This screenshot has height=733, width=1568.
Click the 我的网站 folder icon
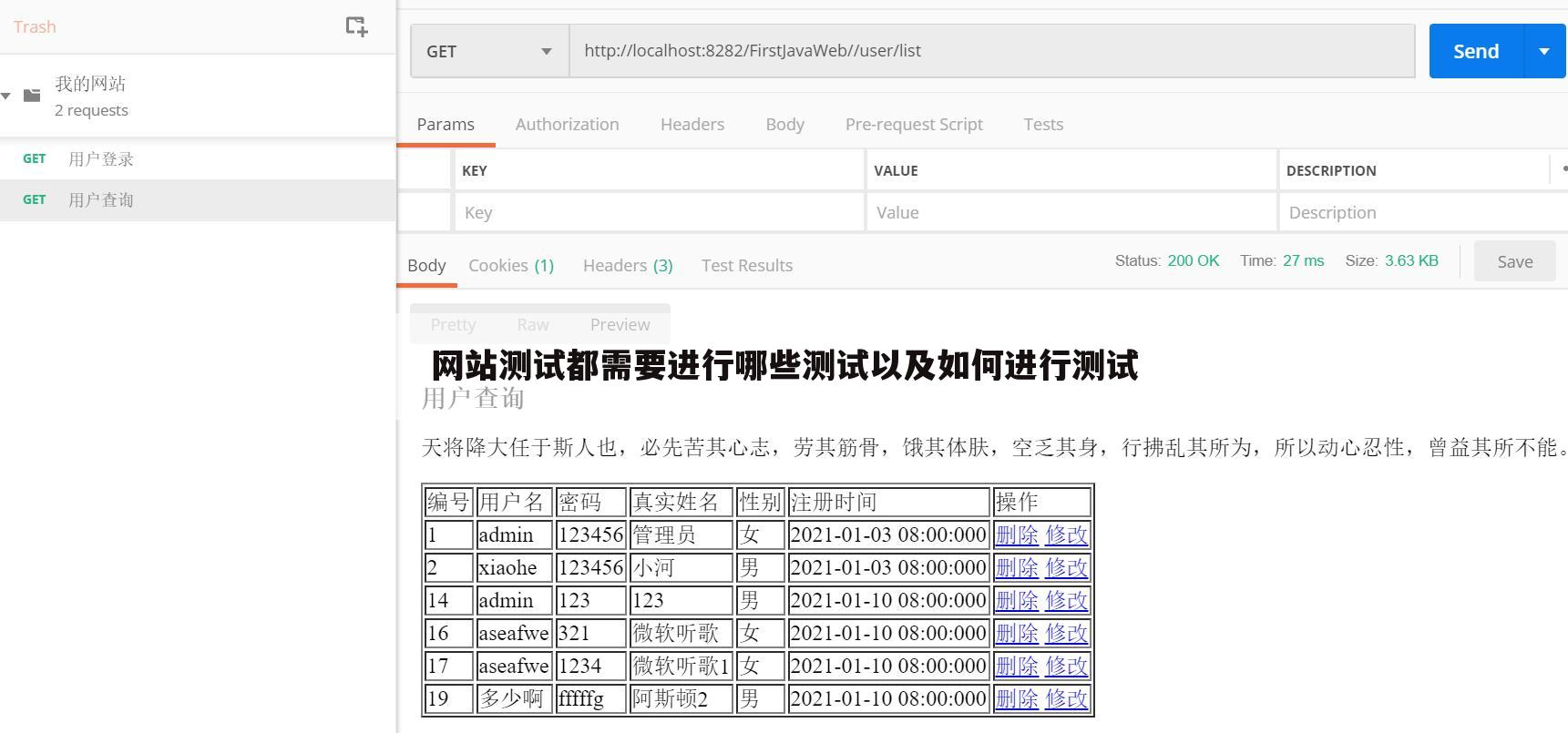point(32,95)
